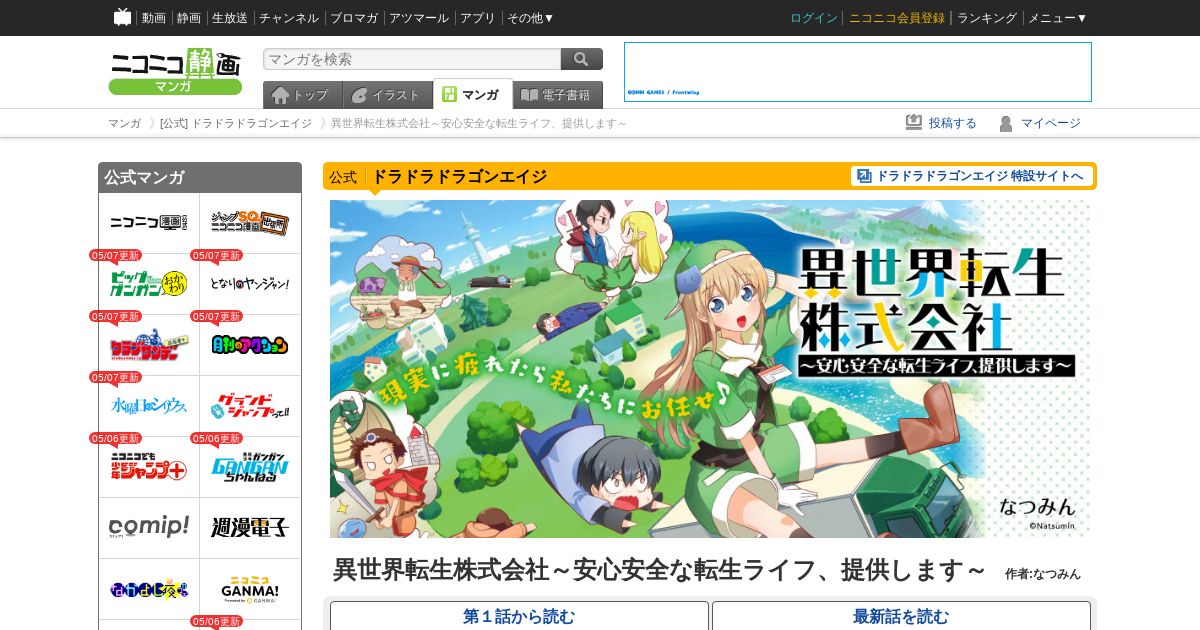Open the 水曜日のシリウス logo
This screenshot has width=1200, height=630.
[149, 406]
